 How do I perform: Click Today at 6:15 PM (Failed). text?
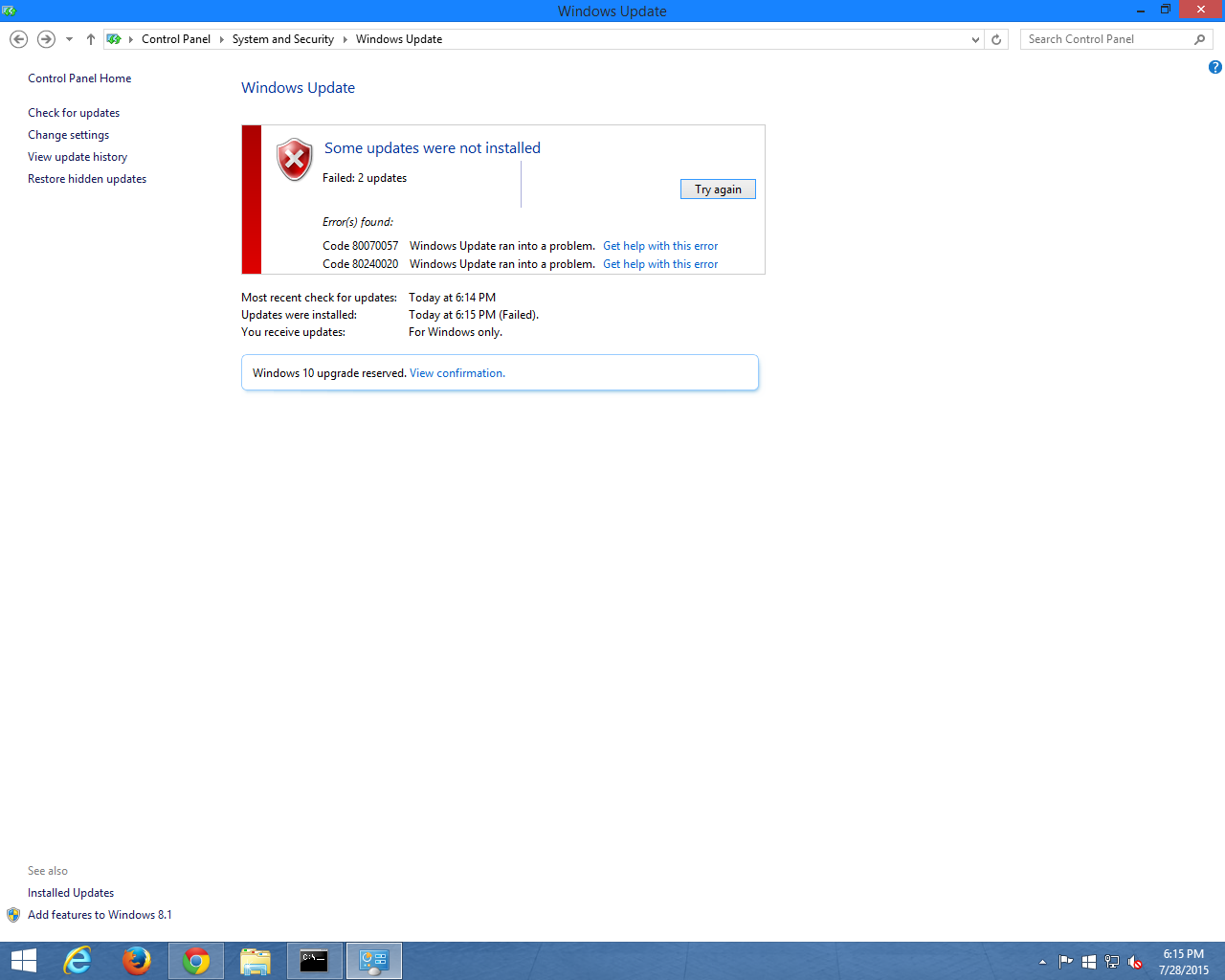[x=474, y=315]
